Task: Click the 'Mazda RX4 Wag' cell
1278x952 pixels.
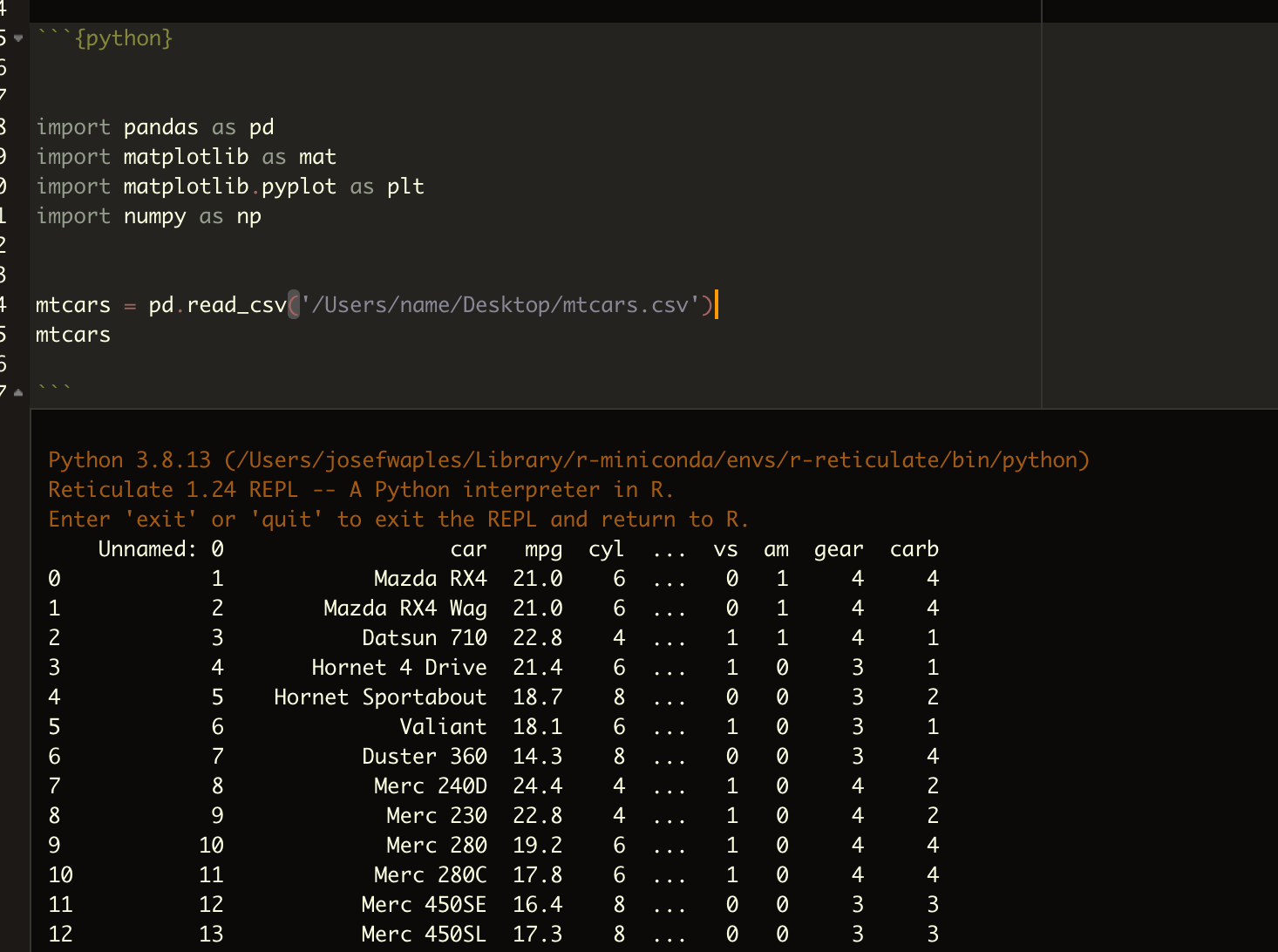Action: pyautogui.click(x=405, y=609)
